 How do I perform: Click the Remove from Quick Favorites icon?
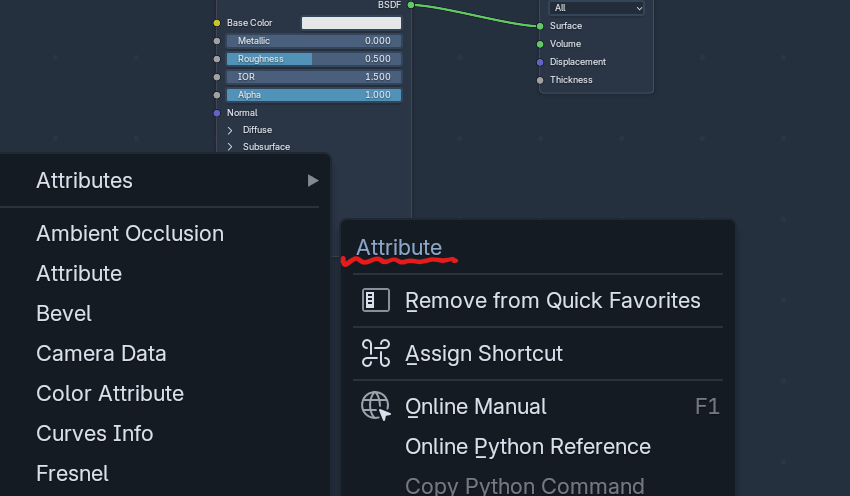pos(376,300)
